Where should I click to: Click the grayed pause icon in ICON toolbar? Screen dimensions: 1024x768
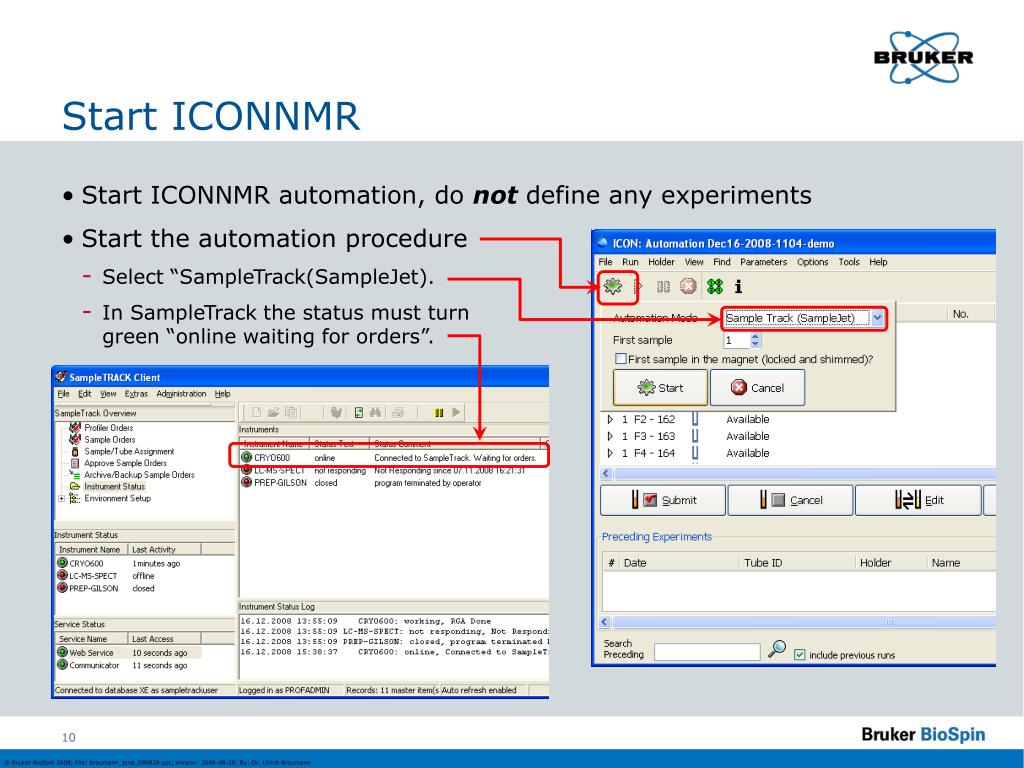point(663,287)
